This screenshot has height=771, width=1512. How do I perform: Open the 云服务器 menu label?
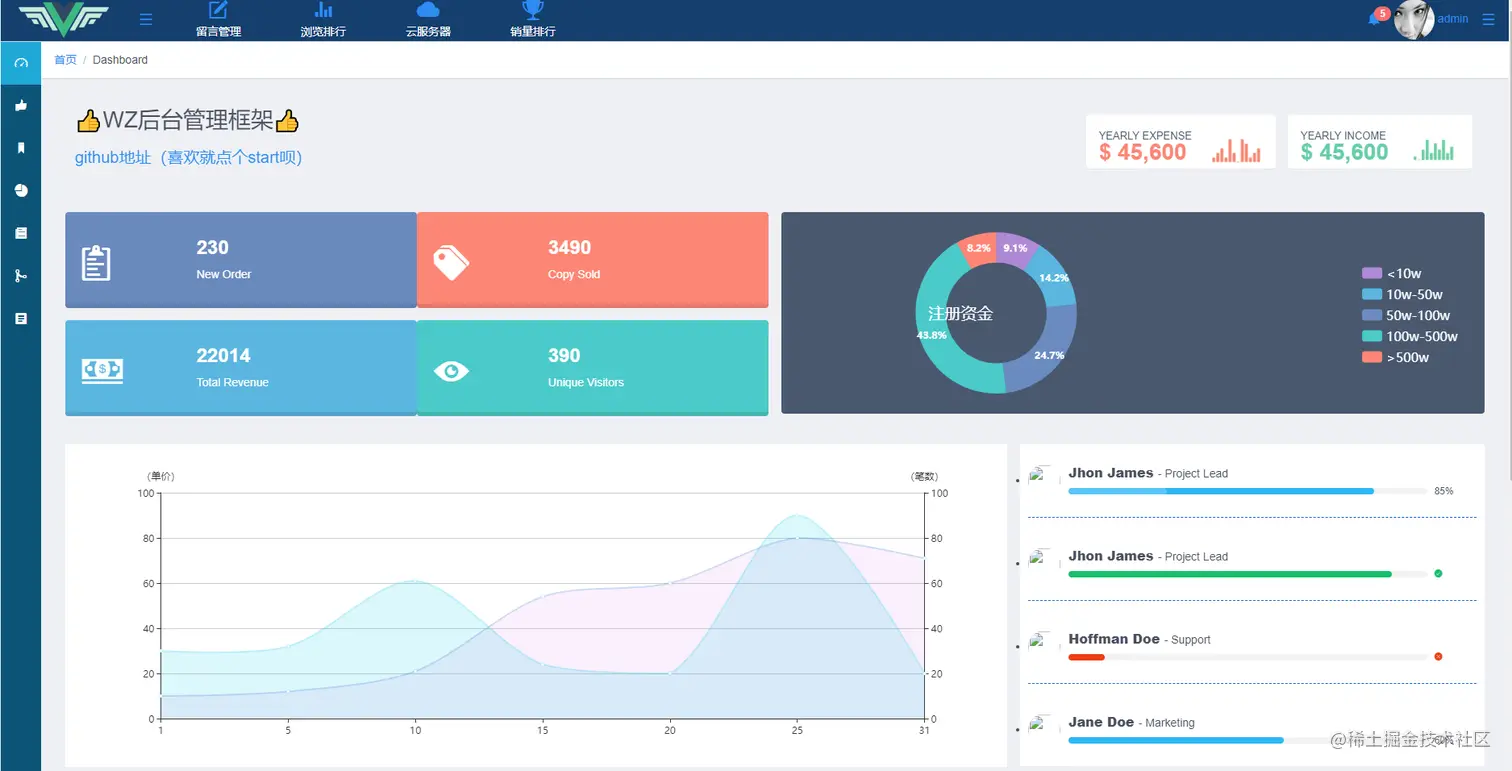pyautogui.click(x=428, y=31)
